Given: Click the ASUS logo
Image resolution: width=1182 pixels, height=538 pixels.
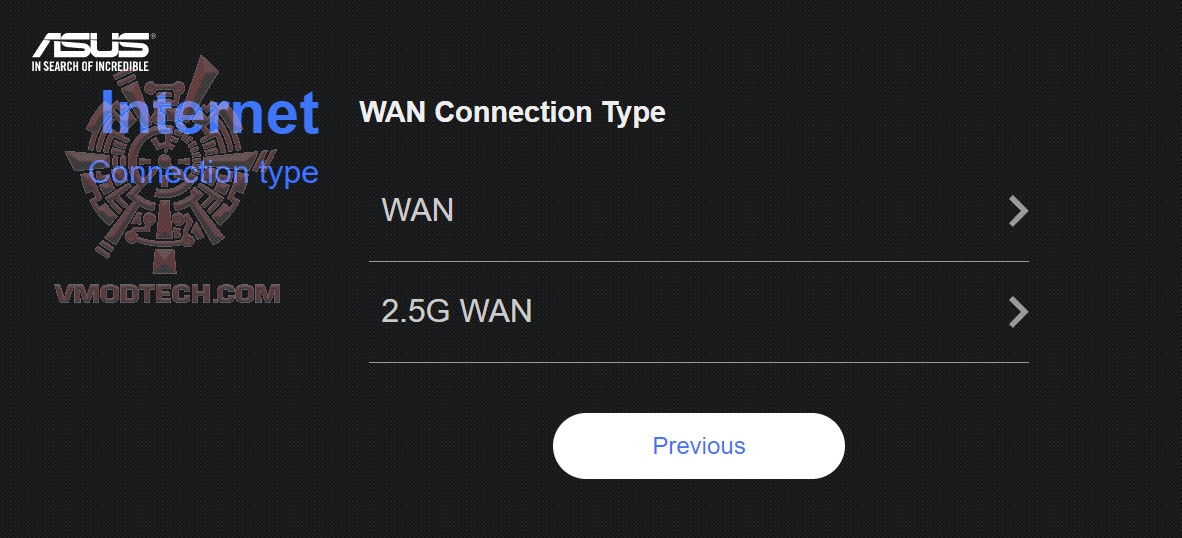Looking at the screenshot, I should point(91,46).
